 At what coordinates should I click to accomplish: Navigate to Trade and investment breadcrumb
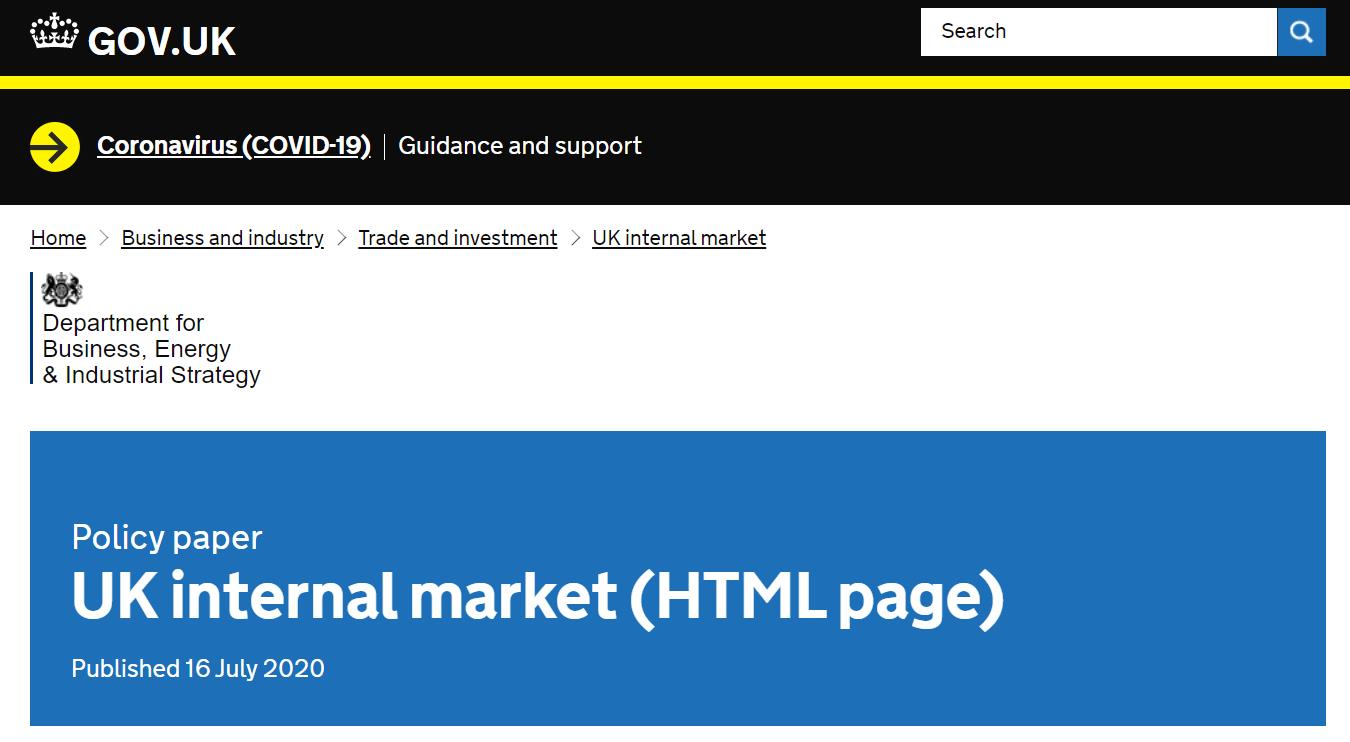(458, 238)
